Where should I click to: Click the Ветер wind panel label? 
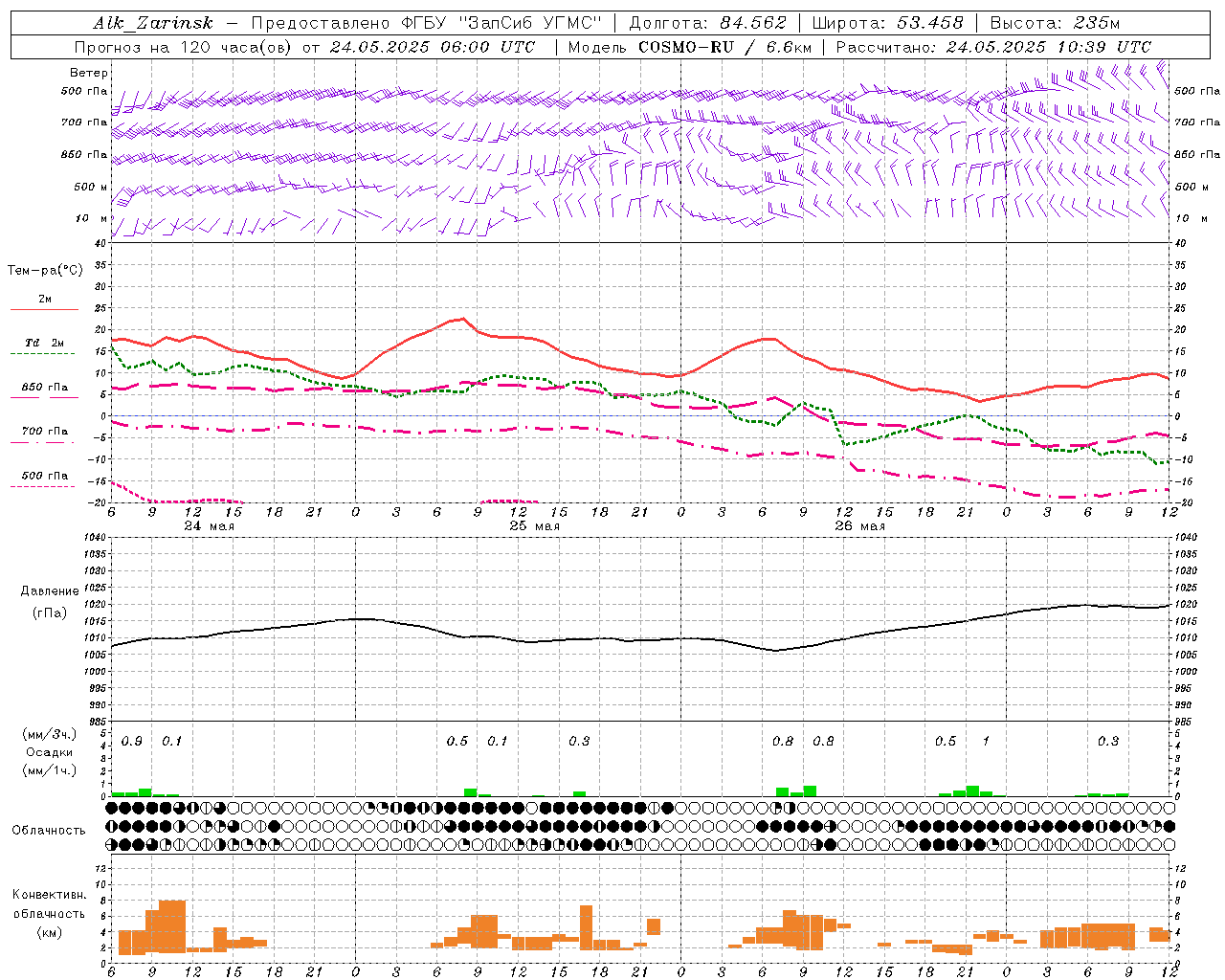tap(88, 73)
